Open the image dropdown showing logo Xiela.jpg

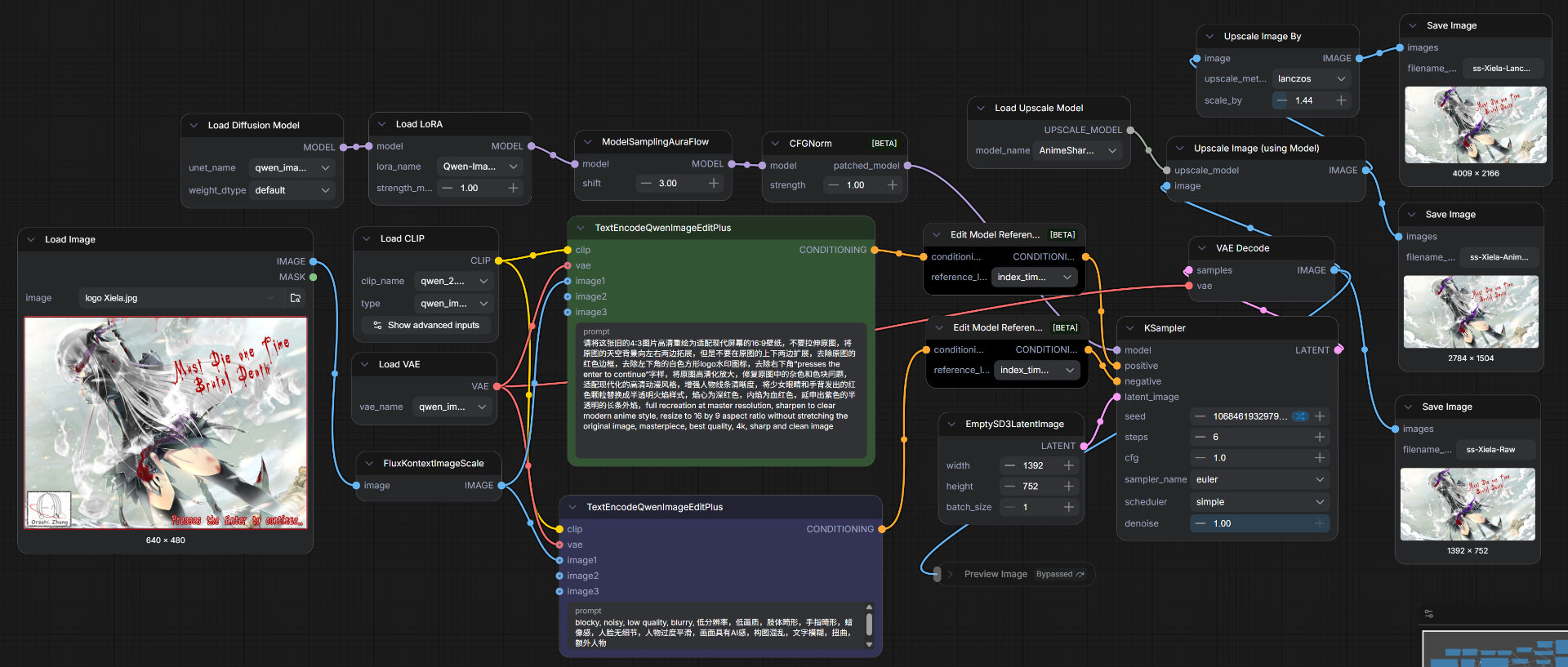pyautogui.click(x=180, y=298)
